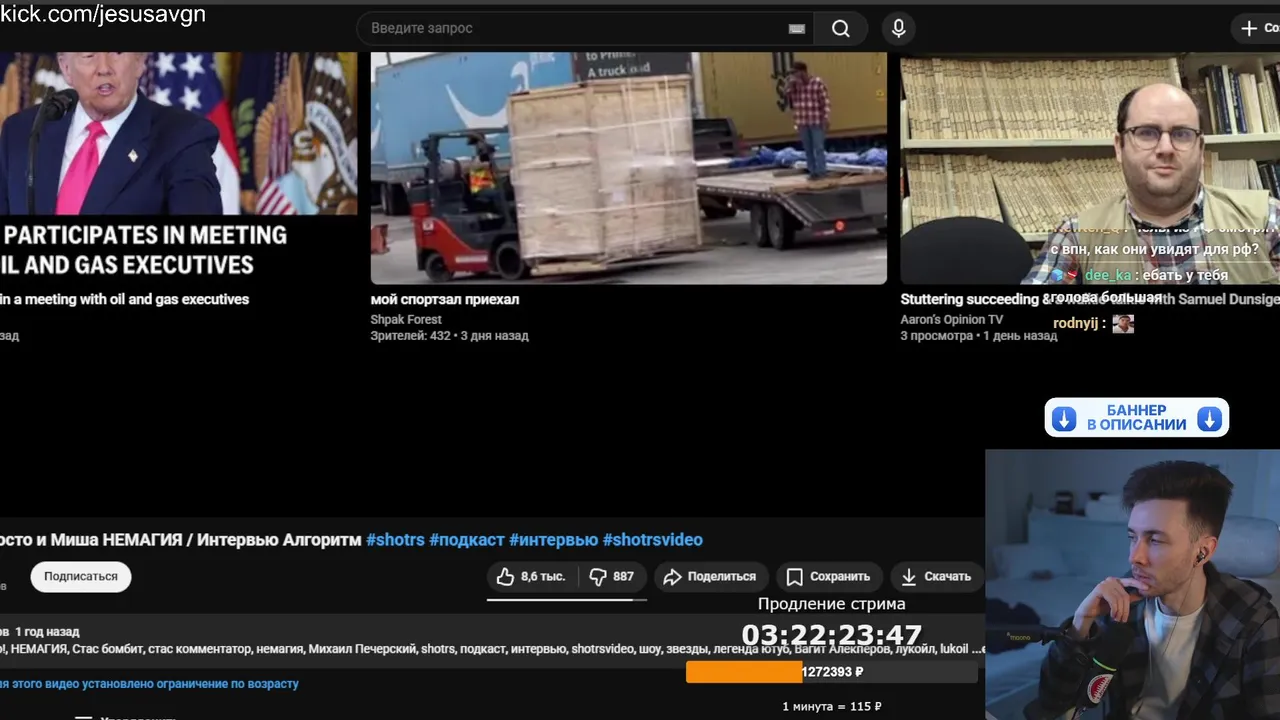Click chat username 'dee_ka'

(1108, 275)
